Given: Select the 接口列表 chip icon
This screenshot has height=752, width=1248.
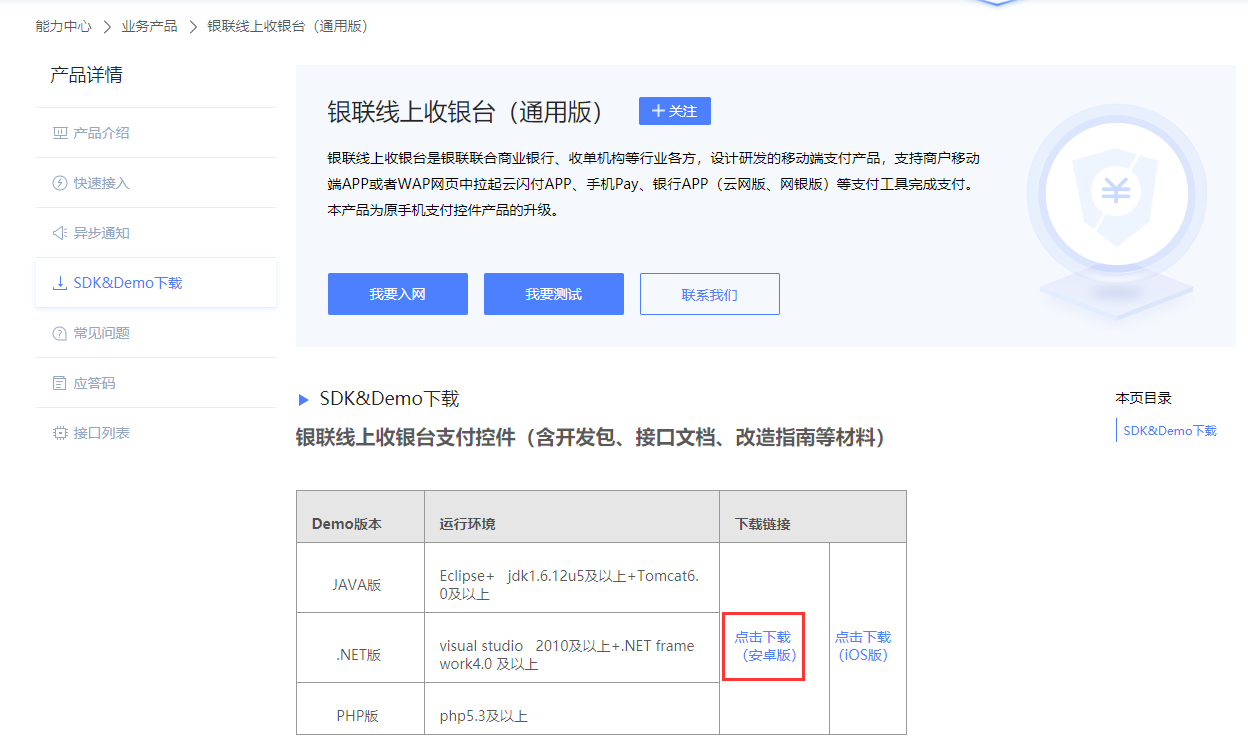Looking at the screenshot, I should click(59, 433).
